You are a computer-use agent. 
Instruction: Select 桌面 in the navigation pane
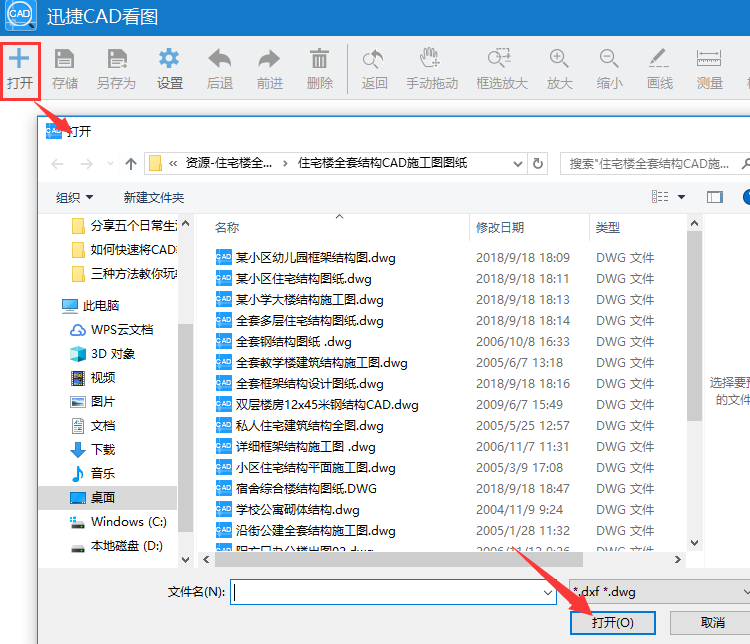(108, 498)
